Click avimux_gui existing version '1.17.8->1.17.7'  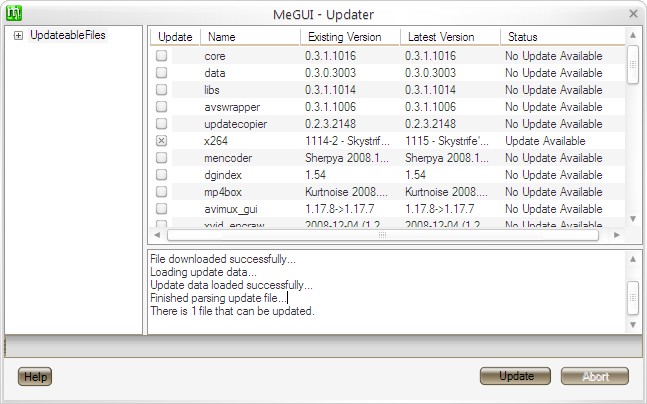[340, 208]
